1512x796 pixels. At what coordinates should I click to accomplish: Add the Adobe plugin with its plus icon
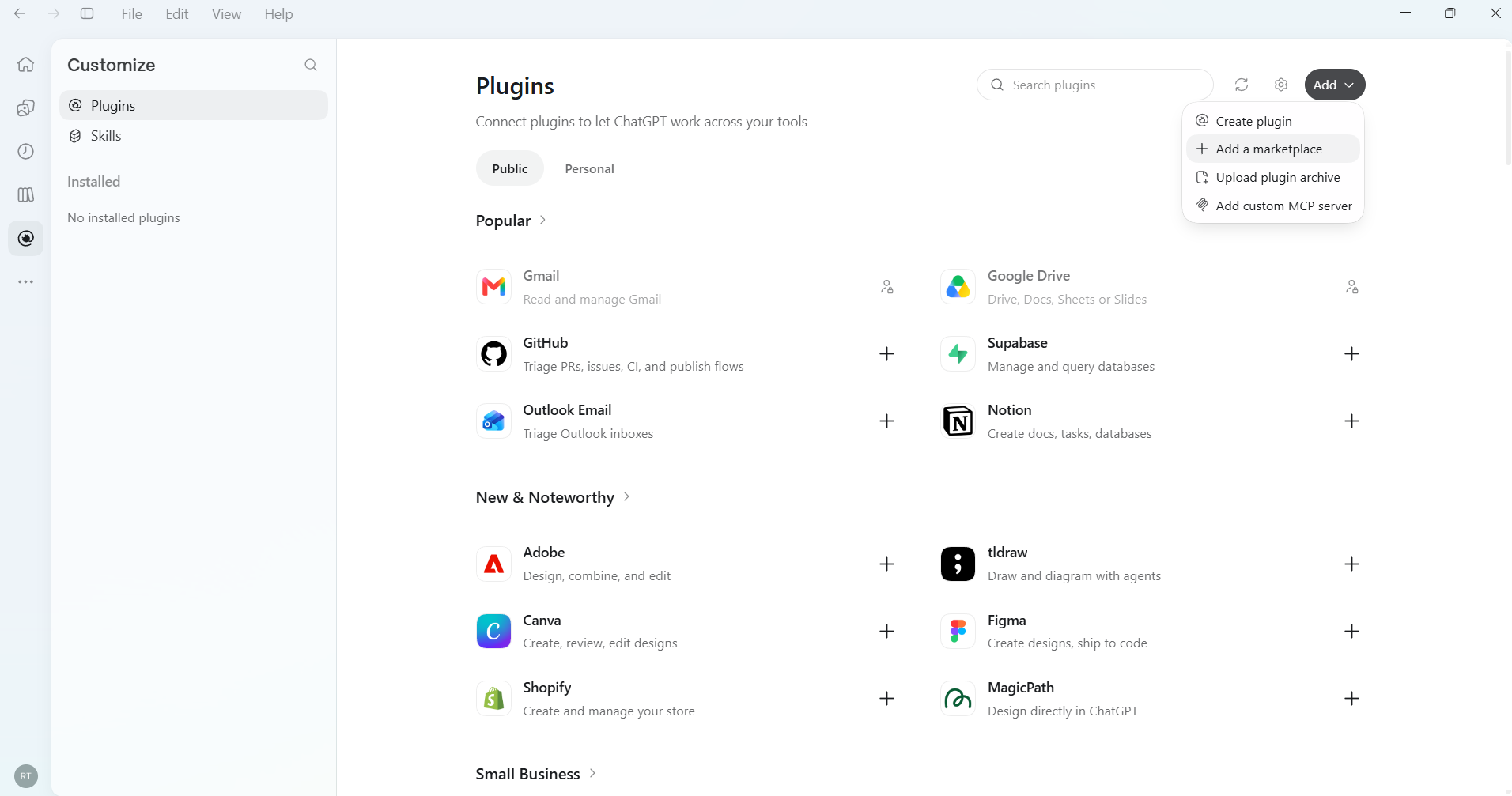[x=887, y=564]
